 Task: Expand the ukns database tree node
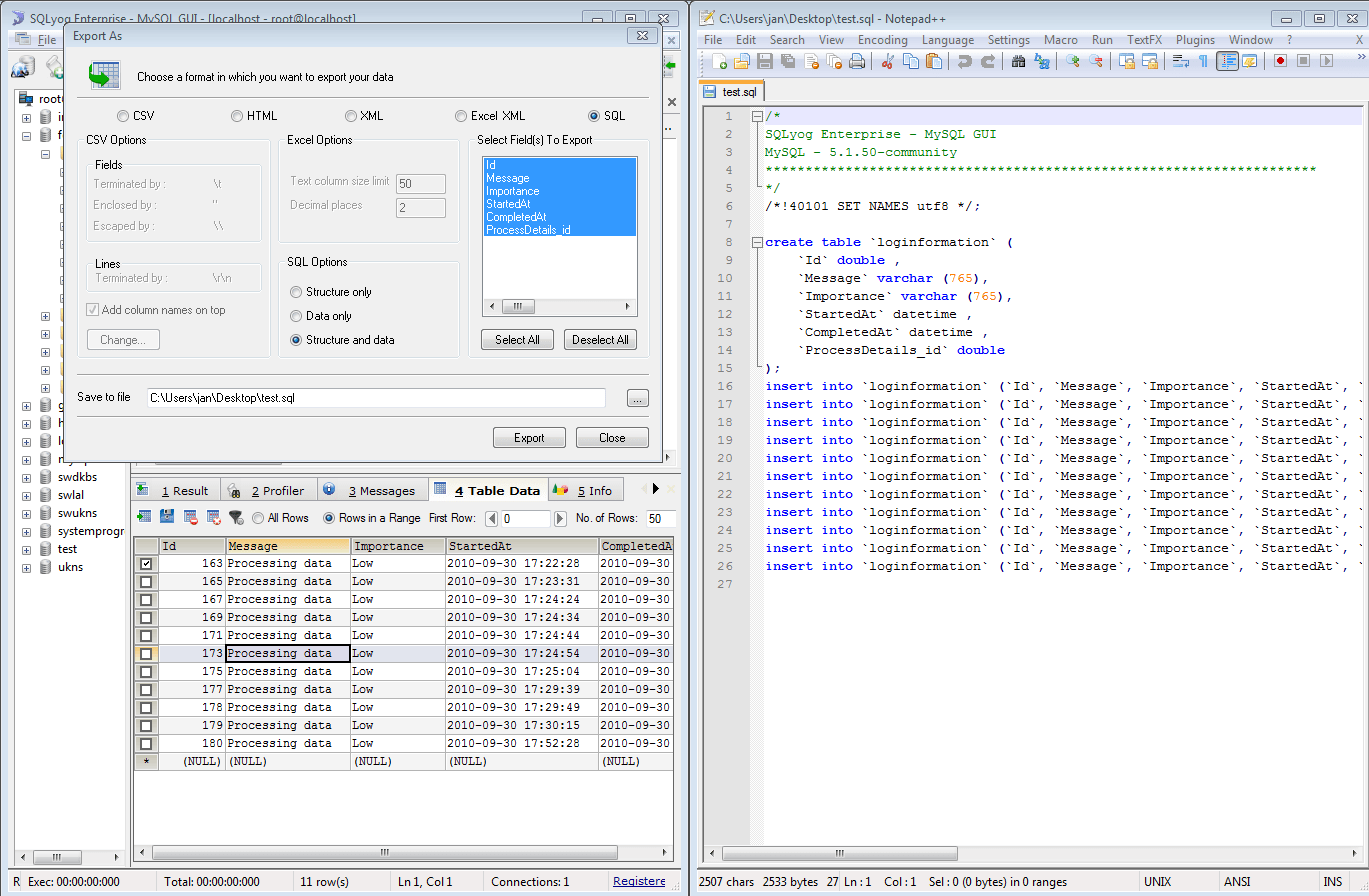[27, 567]
